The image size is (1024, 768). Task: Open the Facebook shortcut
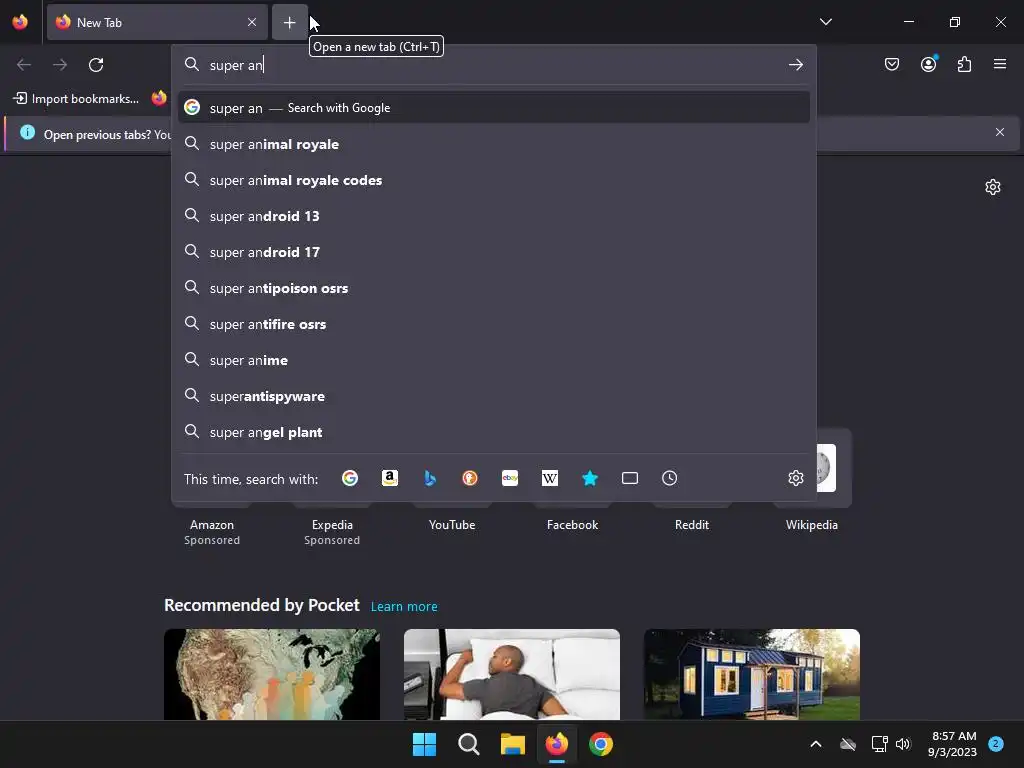tap(572, 524)
